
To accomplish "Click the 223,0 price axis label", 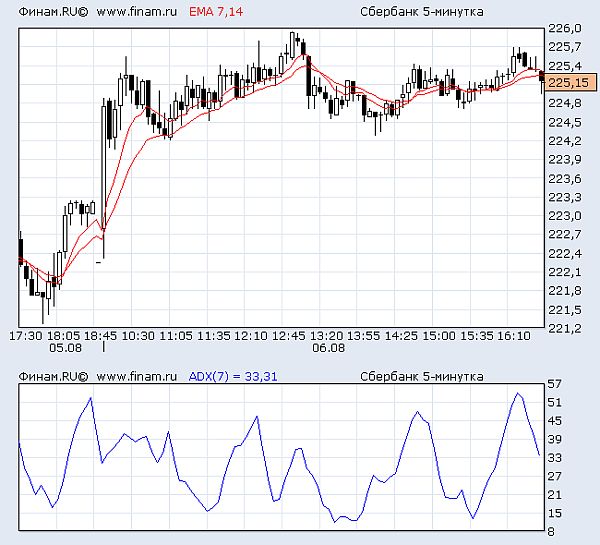I will coord(565,216).
